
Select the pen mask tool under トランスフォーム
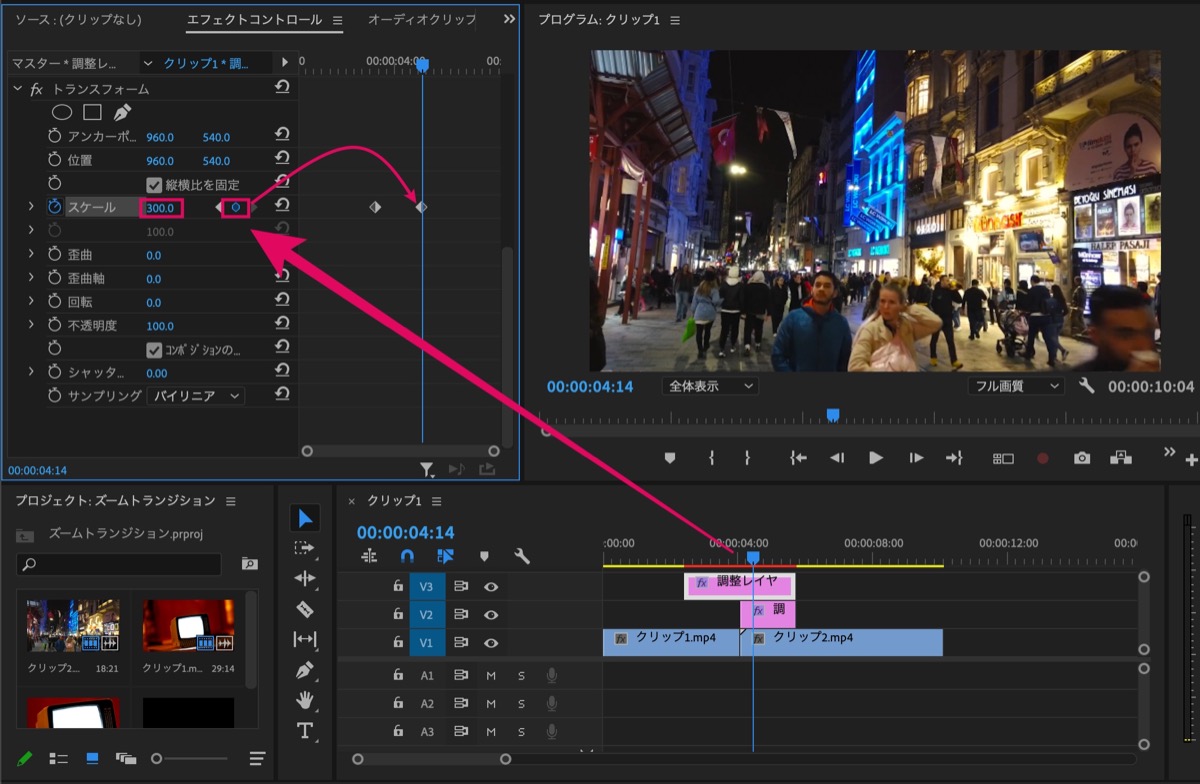(122, 112)
